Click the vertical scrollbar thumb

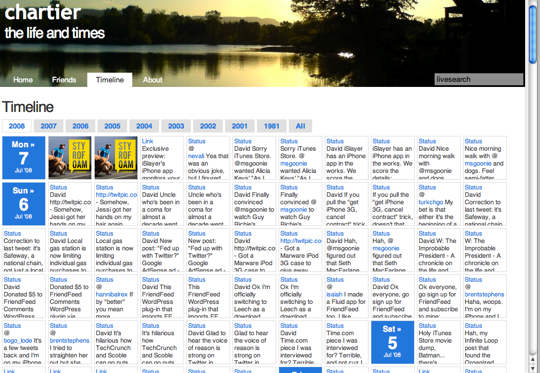(x=533, y=33)
